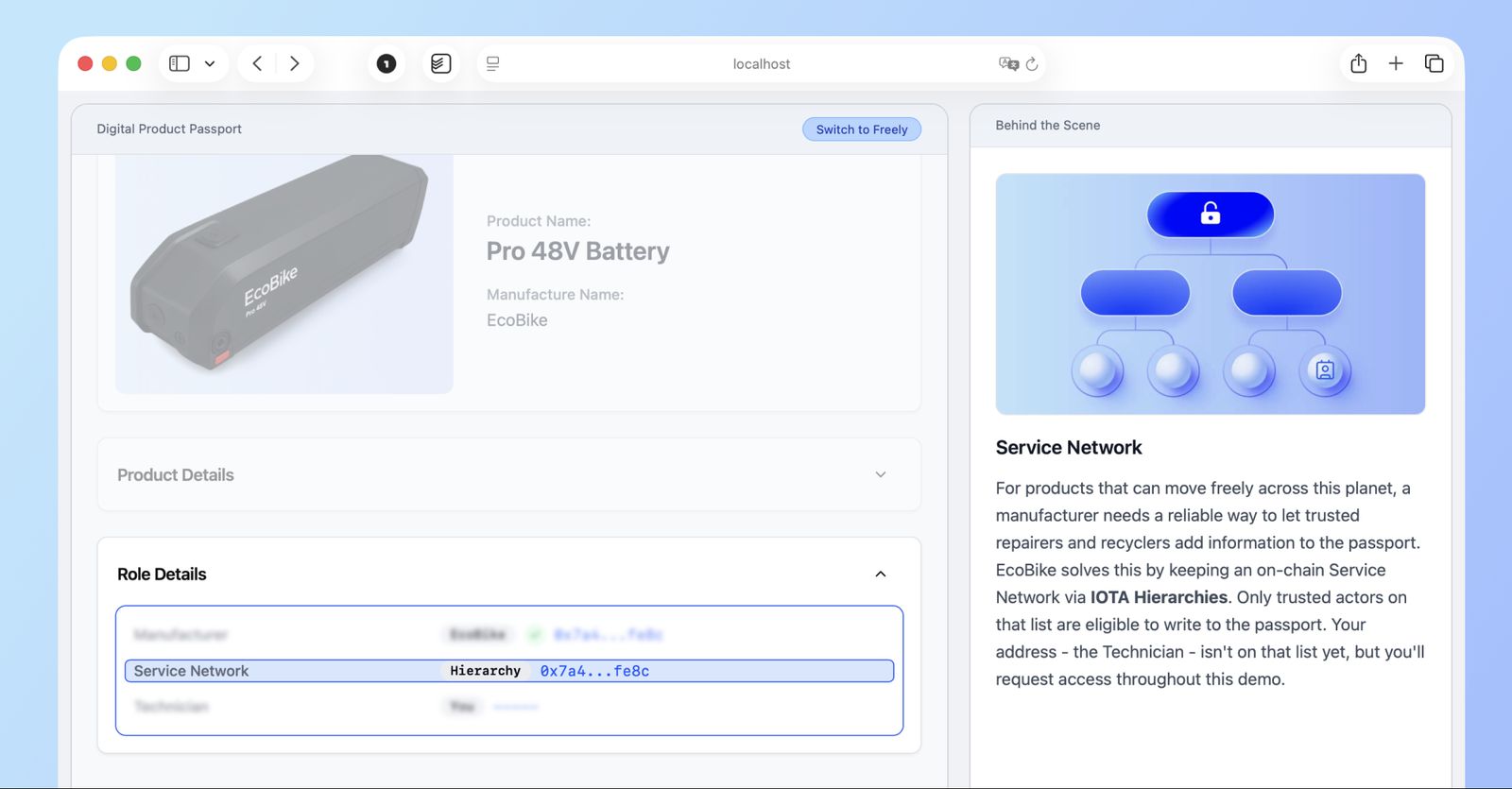The width and height of the screenshot is (1512, 789).
Task: Show the tab overview
Action: tap(1434, 63)
